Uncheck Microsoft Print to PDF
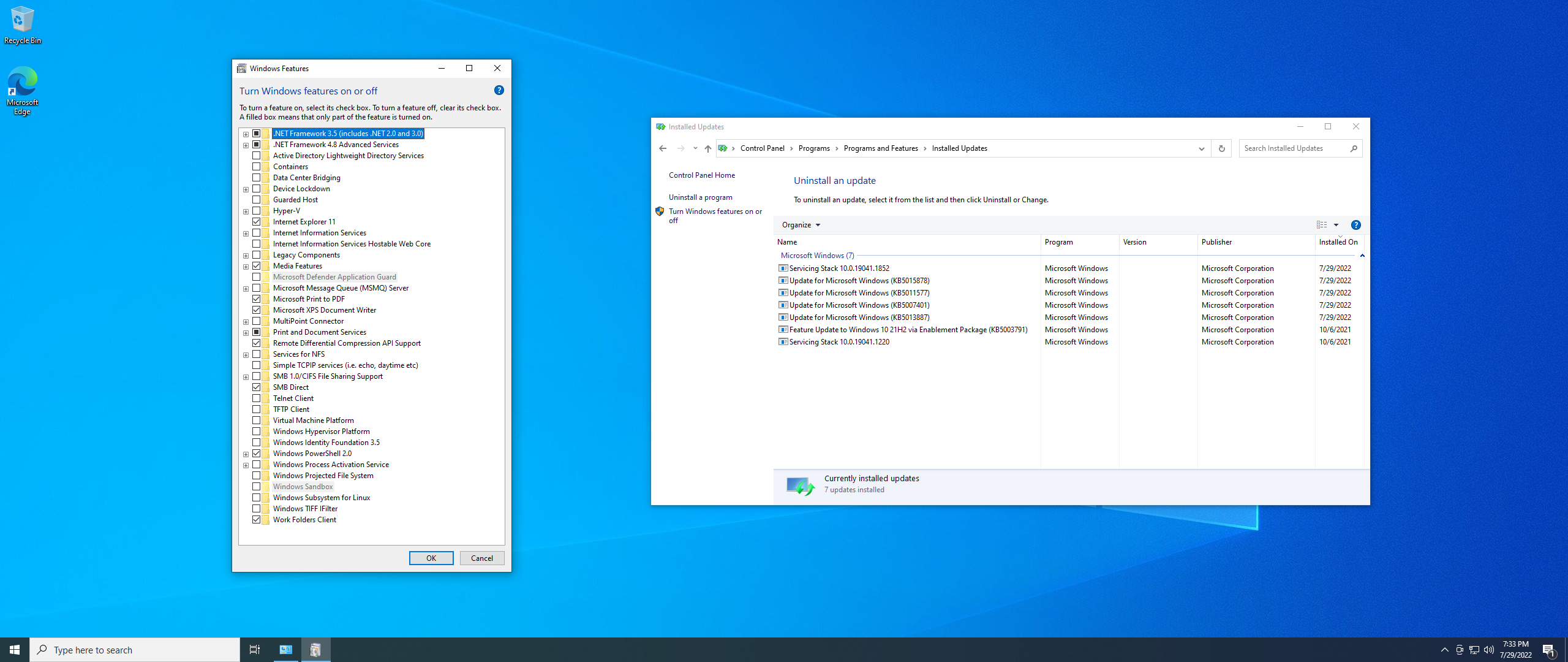This screenshot has width=1568, height=662. [x=256, y=299]
